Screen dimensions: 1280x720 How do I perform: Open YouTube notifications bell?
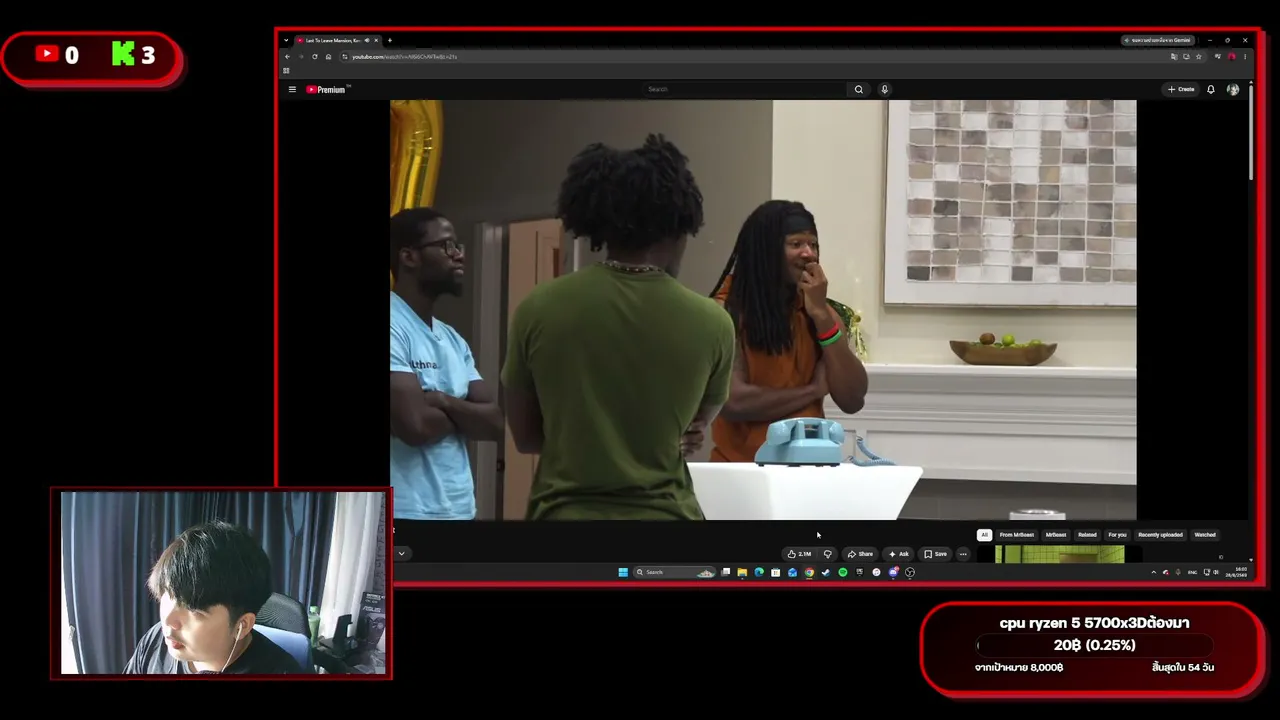click(1210, 89)
